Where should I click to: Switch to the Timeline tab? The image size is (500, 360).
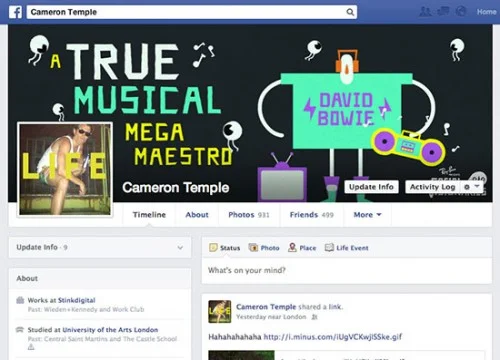pyautogui.click(x=149, y=215)
